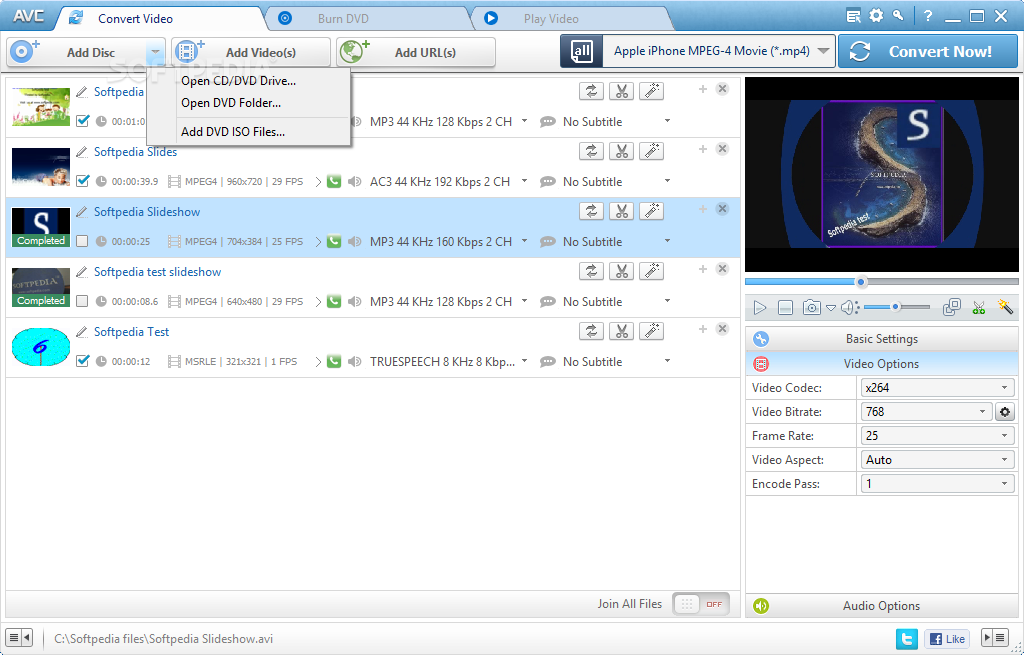This screenshot has width=1024, height=655.
Task: Select the Convert Video tab
Action: pyautogui.click(x=135, y=18)
